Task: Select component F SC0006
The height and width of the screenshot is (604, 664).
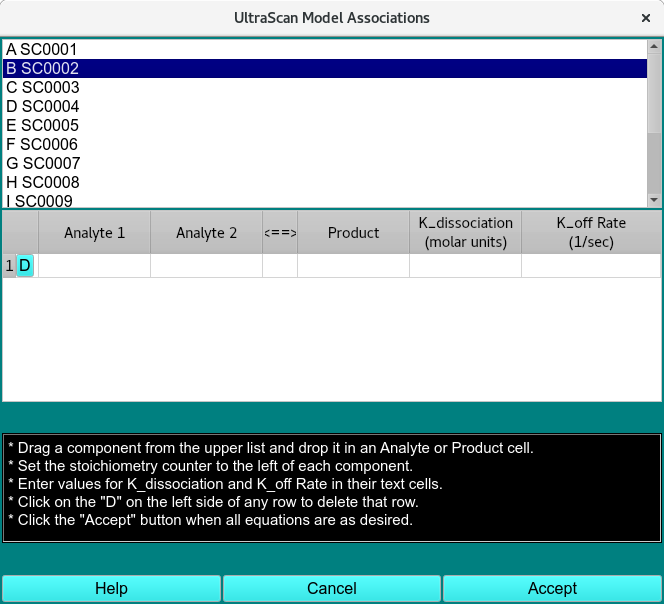Action: click(x=42, y=144)
